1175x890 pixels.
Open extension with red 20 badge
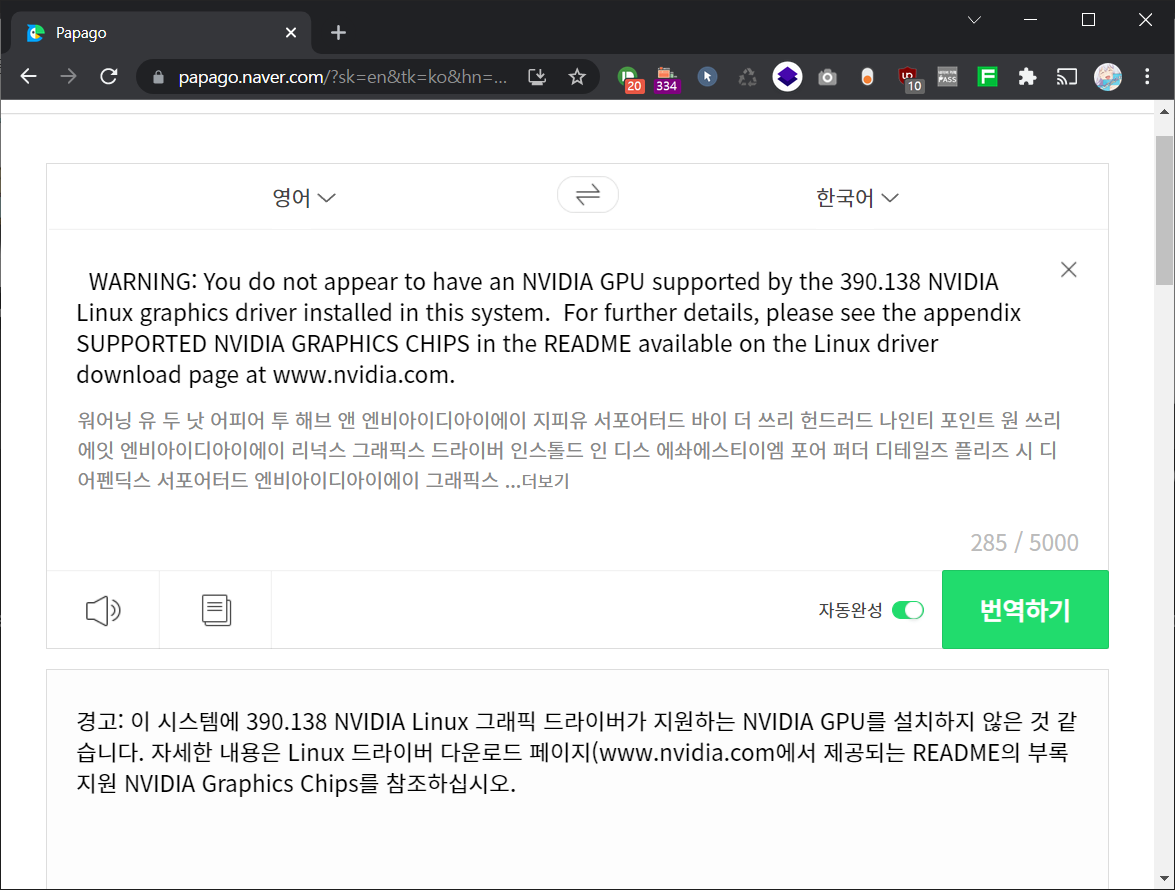point(628,77)
